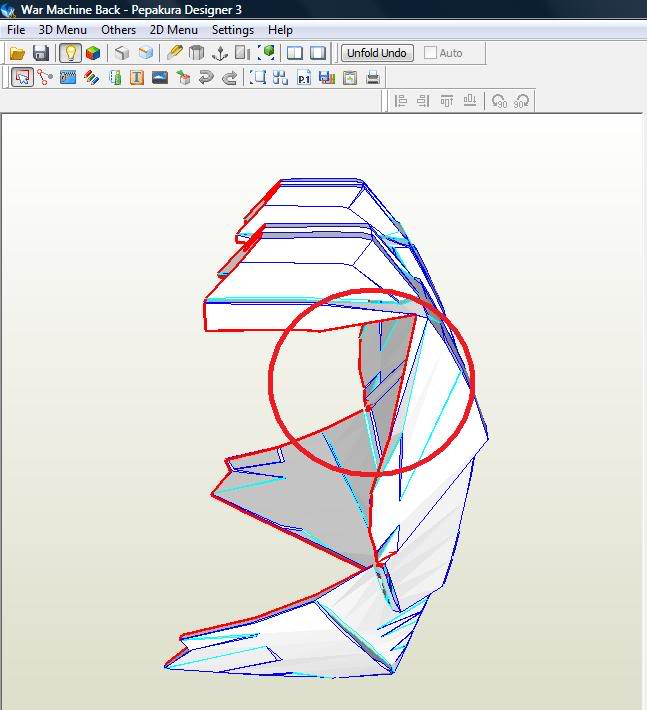This screenshot has height=710, width=647.
Task: Open the File menu
Action: [16, 30]
